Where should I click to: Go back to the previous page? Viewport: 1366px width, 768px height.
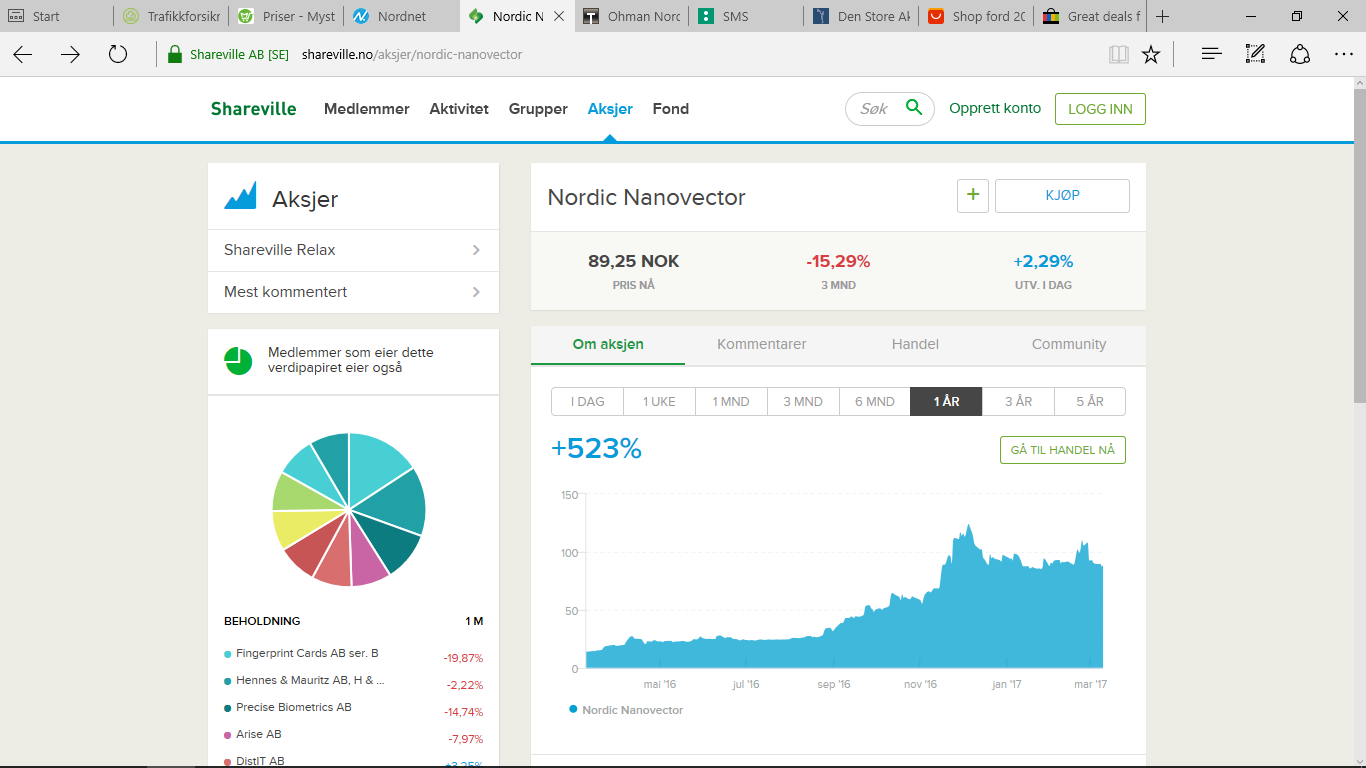pyautogui.click(x=22, y=54)
